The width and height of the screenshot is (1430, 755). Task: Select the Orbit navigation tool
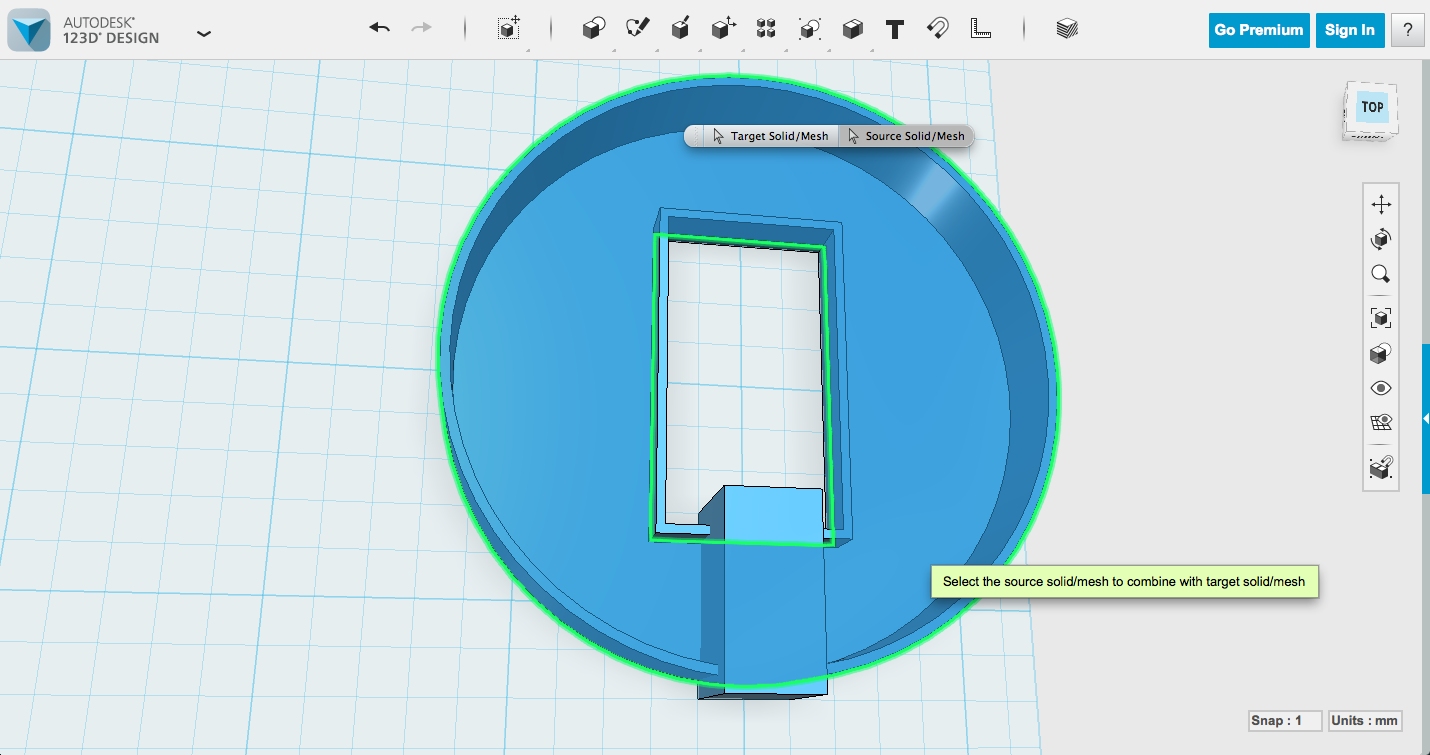tap(1381, 238)
